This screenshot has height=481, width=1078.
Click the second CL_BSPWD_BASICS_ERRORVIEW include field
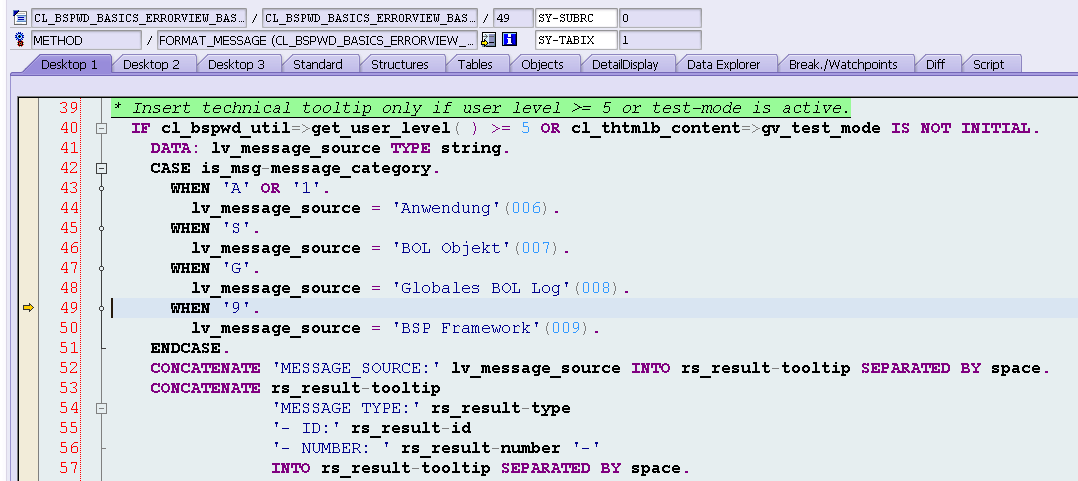point(370,18)
